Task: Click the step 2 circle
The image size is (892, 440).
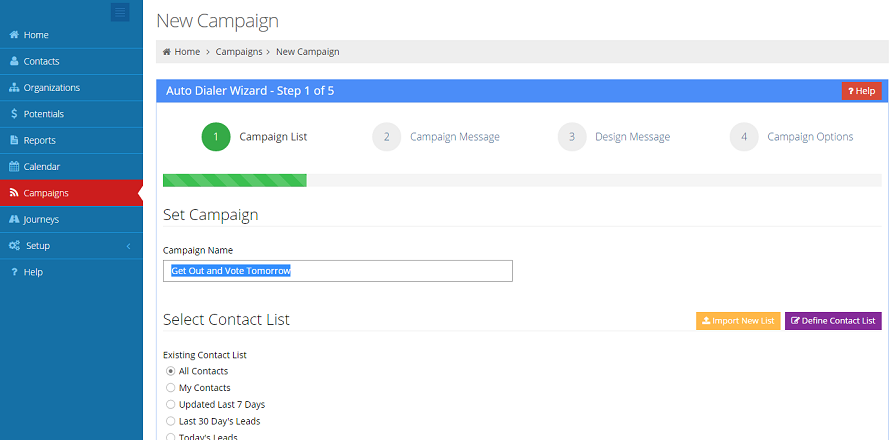Action: tap(386, 137)
